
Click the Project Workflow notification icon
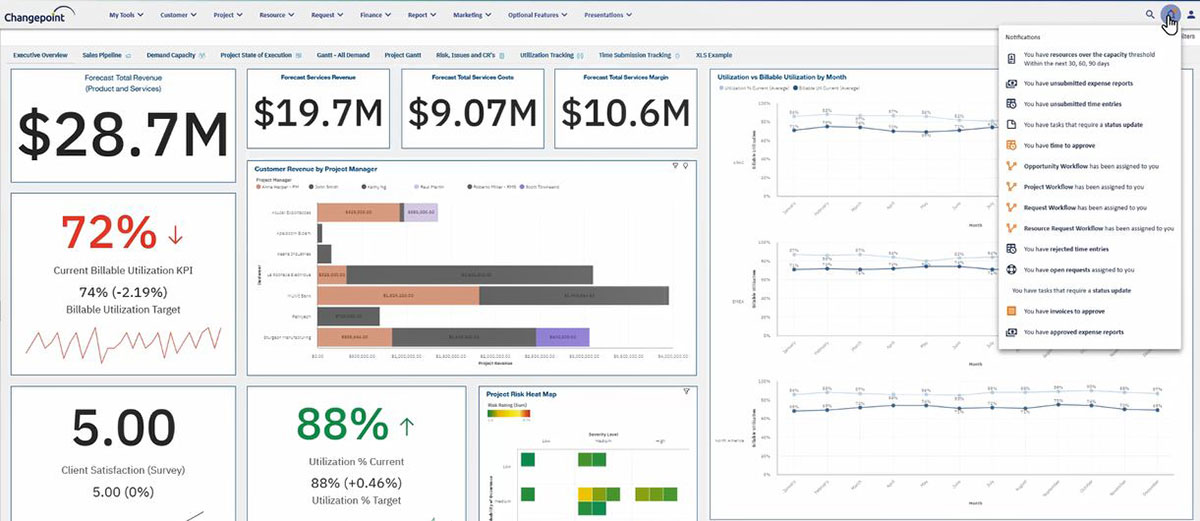click(1012, 187)
